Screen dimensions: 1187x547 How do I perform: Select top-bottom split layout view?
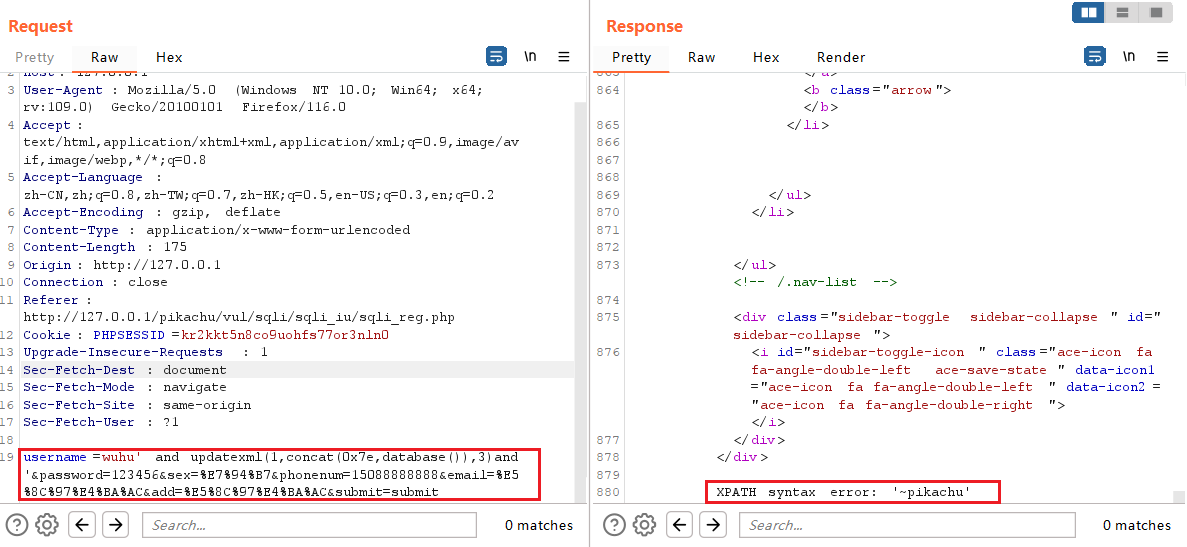[x=1122, y=12]
